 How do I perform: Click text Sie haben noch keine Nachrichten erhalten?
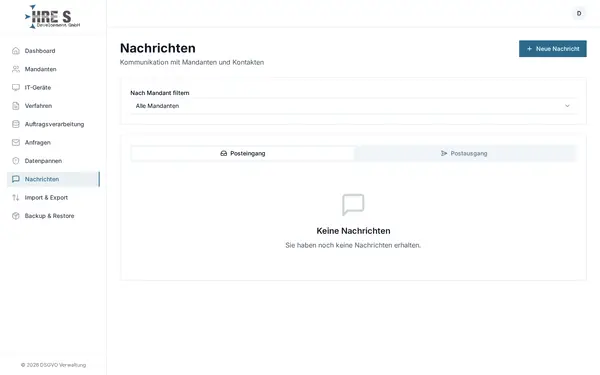point(353,245)
